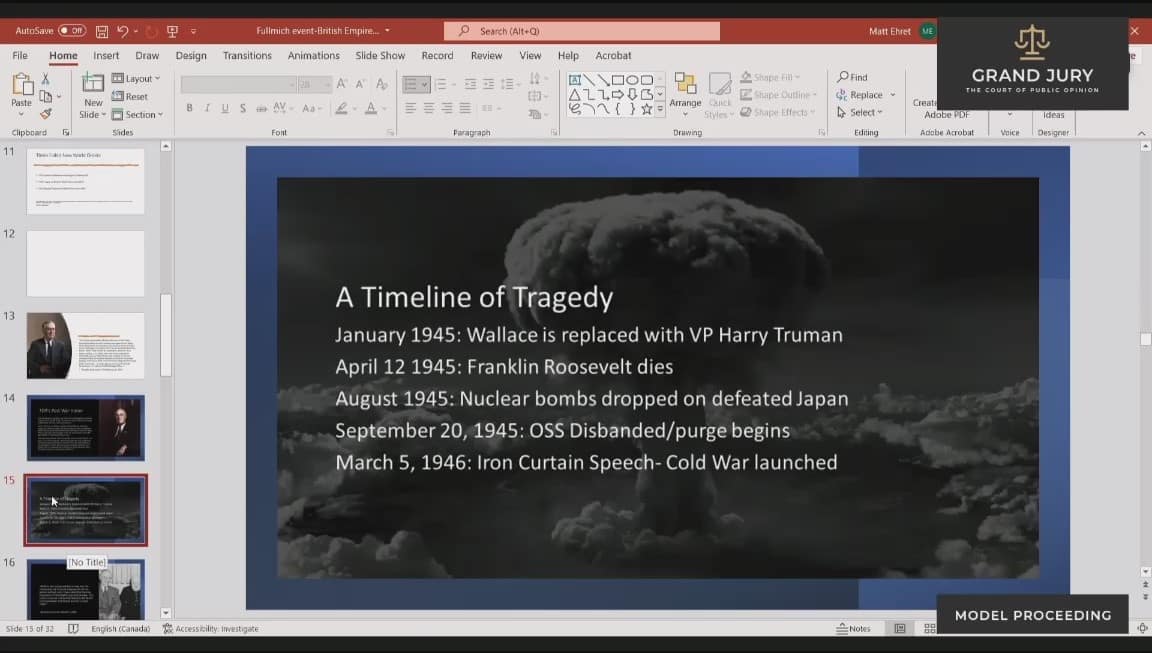Select slide 14 thumbnail

click(86, 427)
